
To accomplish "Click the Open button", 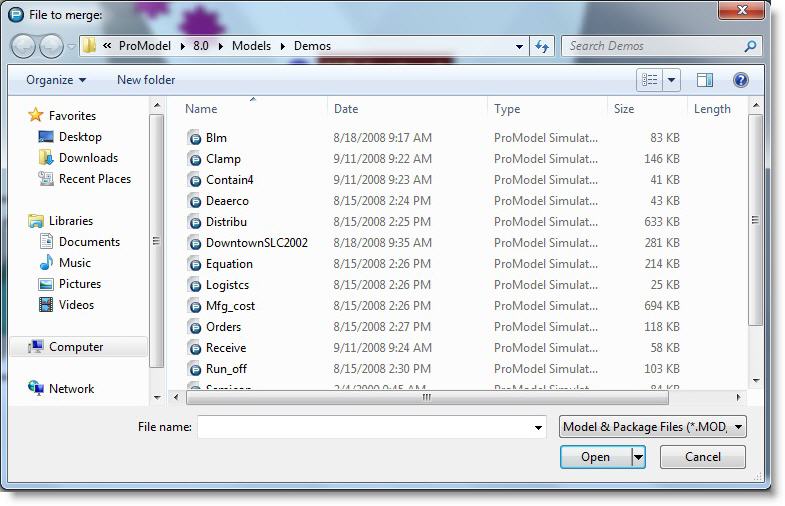I will coord(596,457).
